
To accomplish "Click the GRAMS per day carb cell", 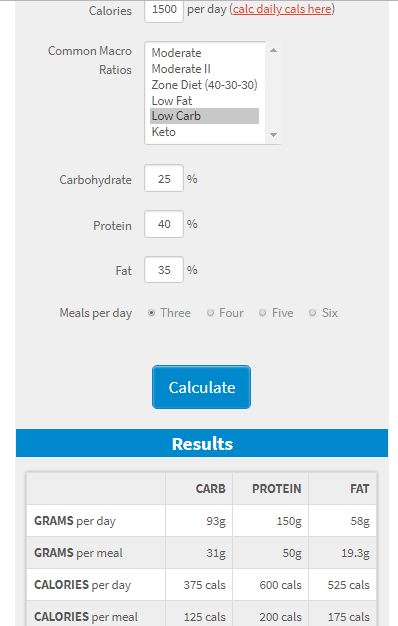I will tap(199, 521).
